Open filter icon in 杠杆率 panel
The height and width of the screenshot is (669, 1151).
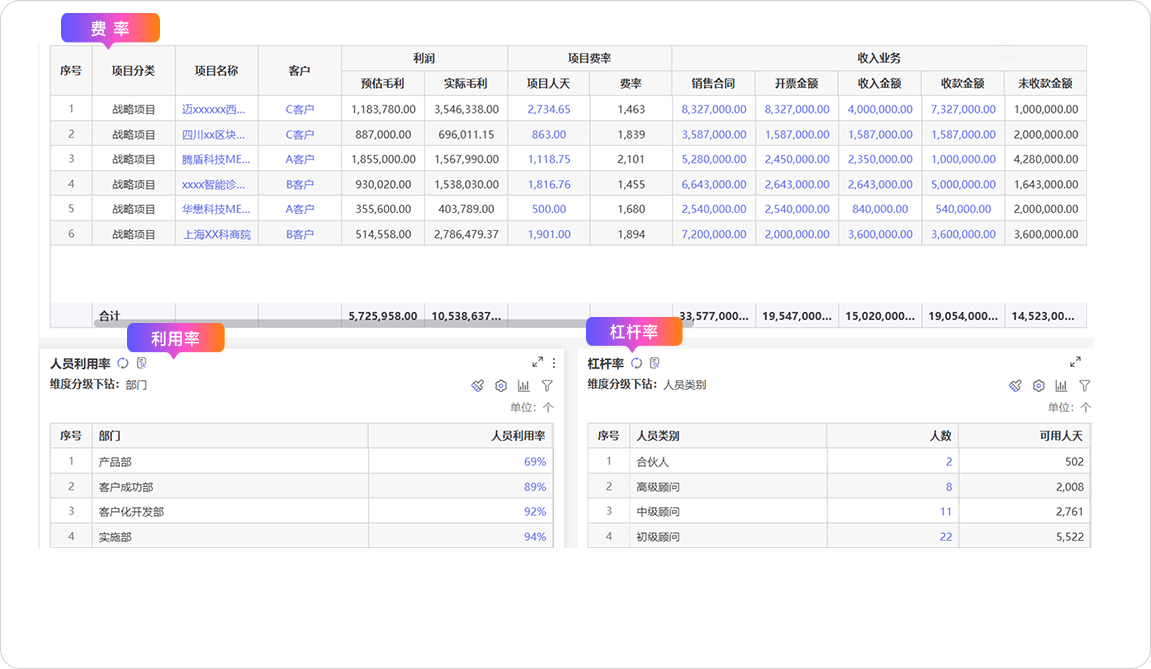point(1084,385)
